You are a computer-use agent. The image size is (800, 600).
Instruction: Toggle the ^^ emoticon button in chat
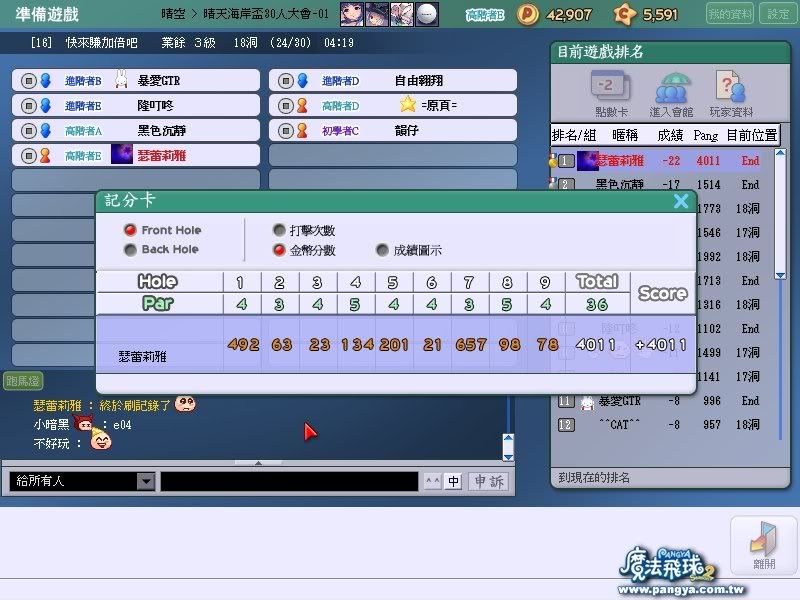coord(433,481)
